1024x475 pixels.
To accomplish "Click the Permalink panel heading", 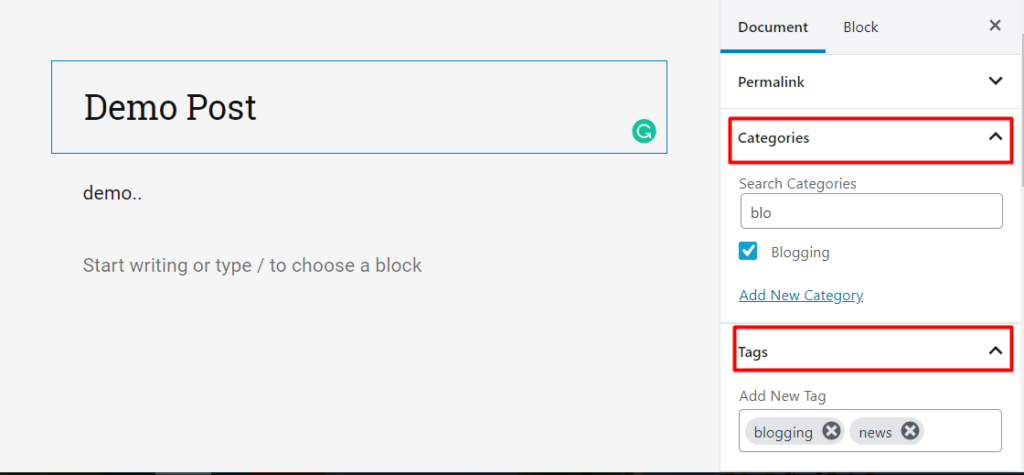I will coord(771,82).
